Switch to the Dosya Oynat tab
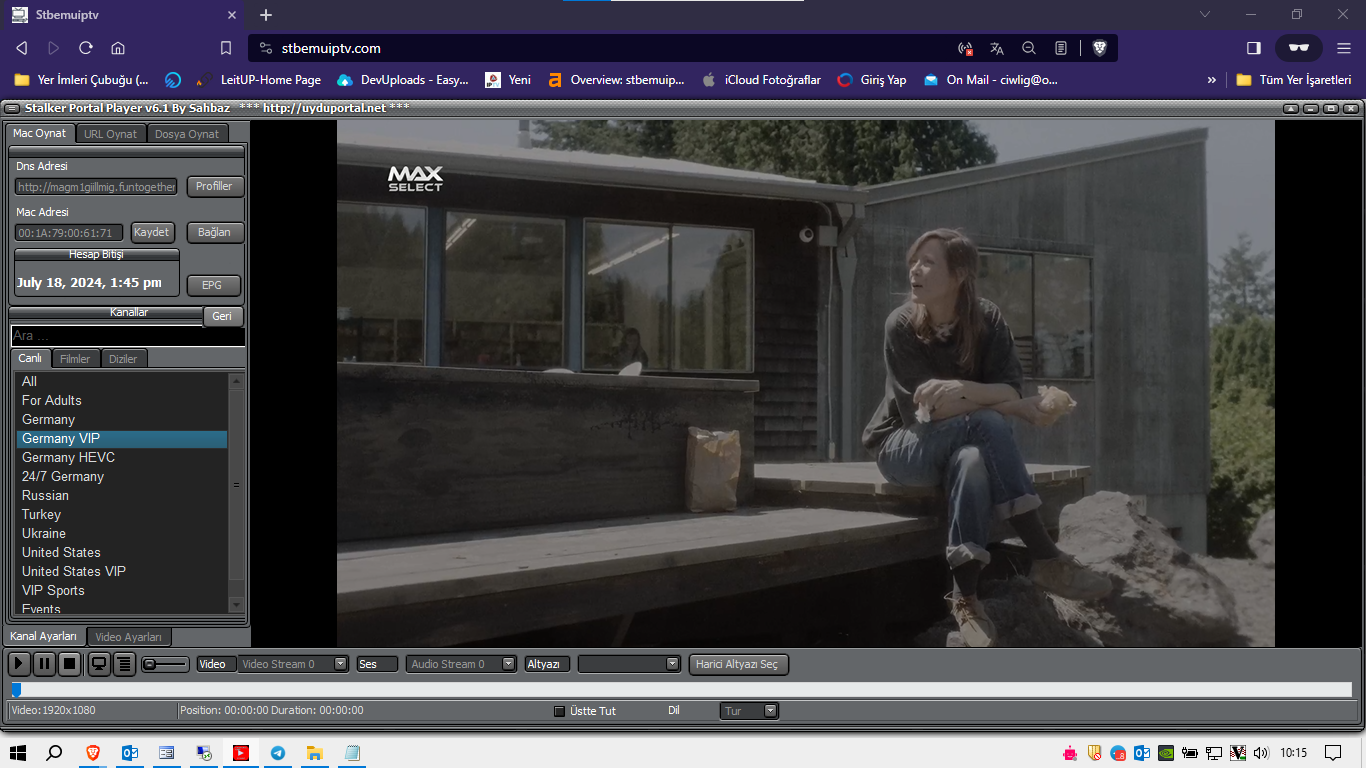 pos(187,134)
